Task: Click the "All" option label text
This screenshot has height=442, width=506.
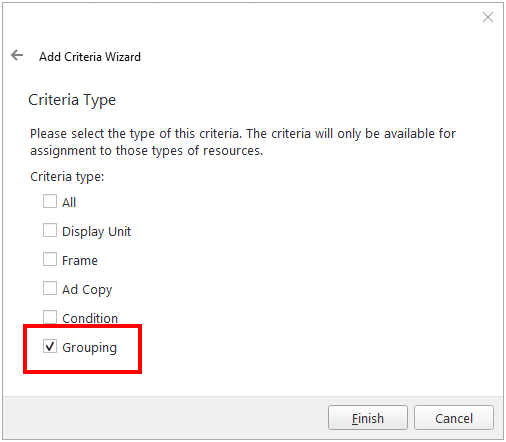Action: click(x=69, y=202)
